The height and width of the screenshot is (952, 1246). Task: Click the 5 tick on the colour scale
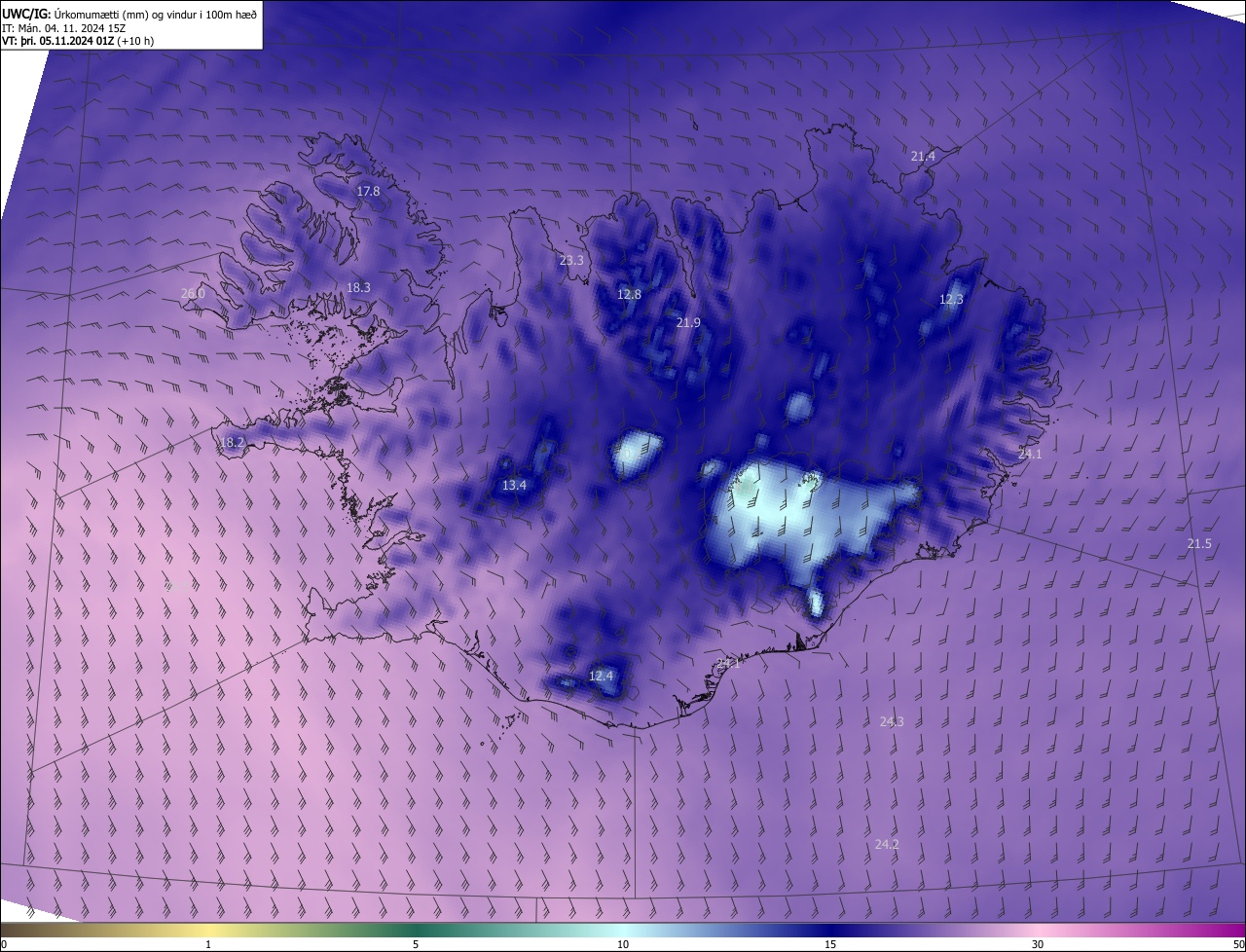pos(416,944)
